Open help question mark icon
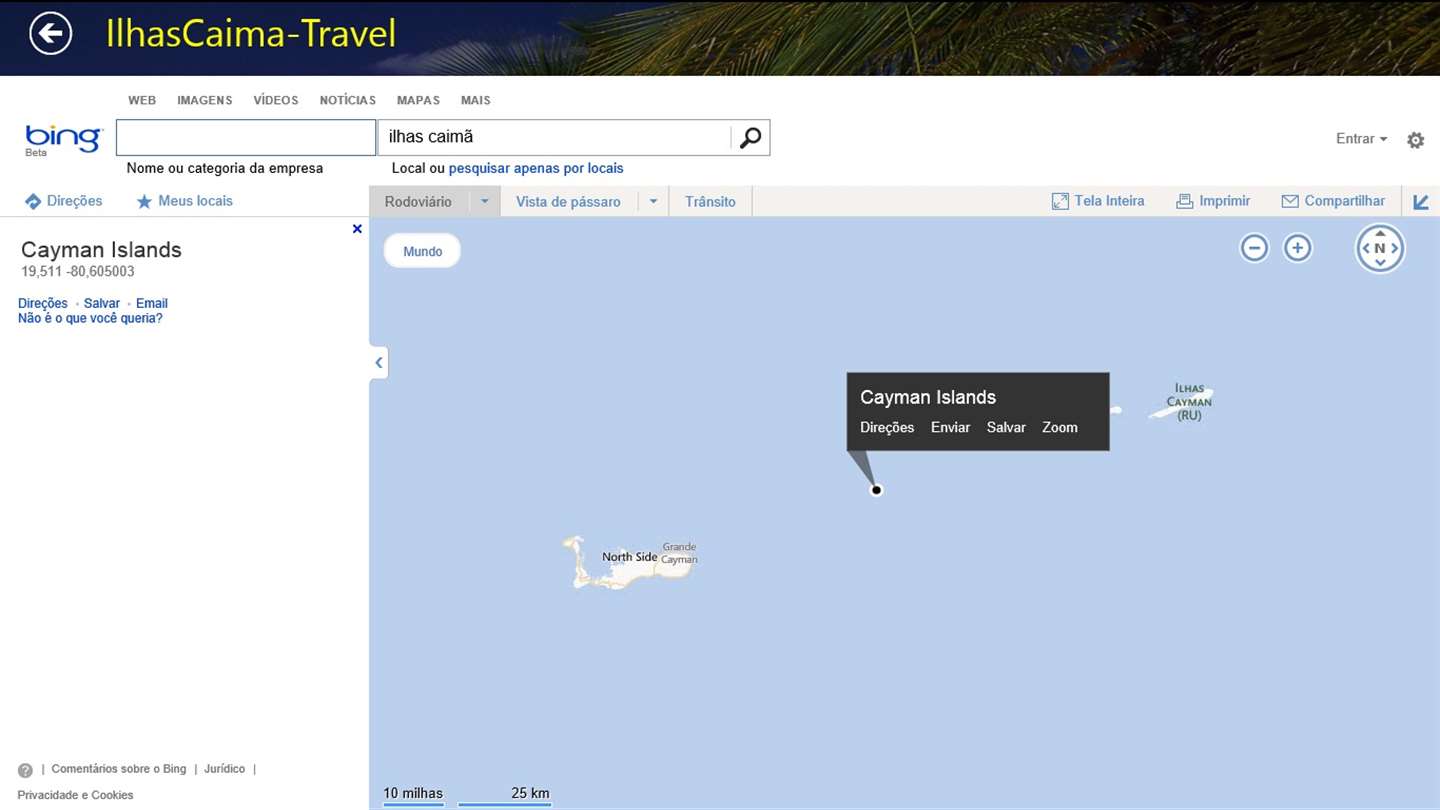Screen dimensions: 1440x810 pos(25,770)
